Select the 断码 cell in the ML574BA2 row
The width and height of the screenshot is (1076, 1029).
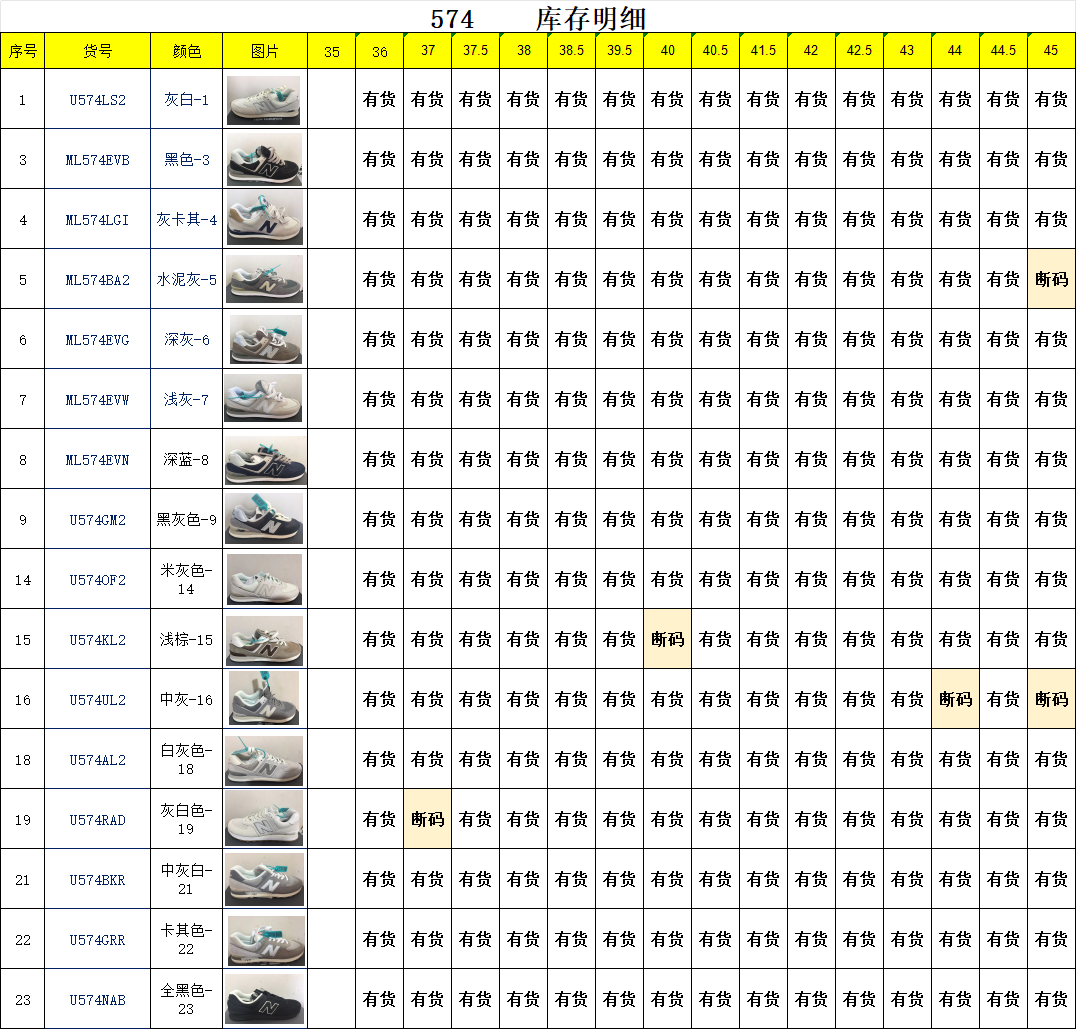(1051, 279)
